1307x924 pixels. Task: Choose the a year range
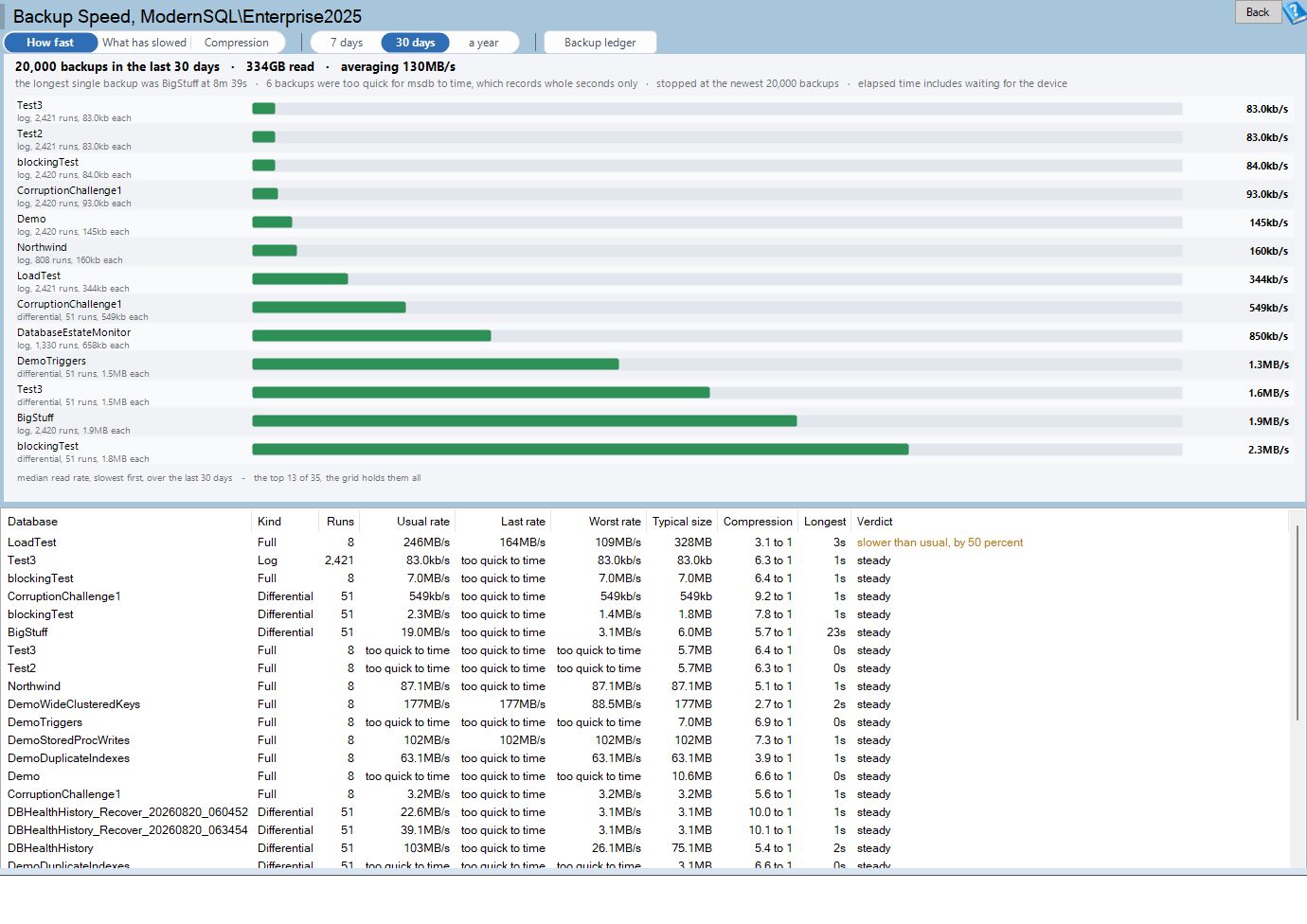click(483, 43)
